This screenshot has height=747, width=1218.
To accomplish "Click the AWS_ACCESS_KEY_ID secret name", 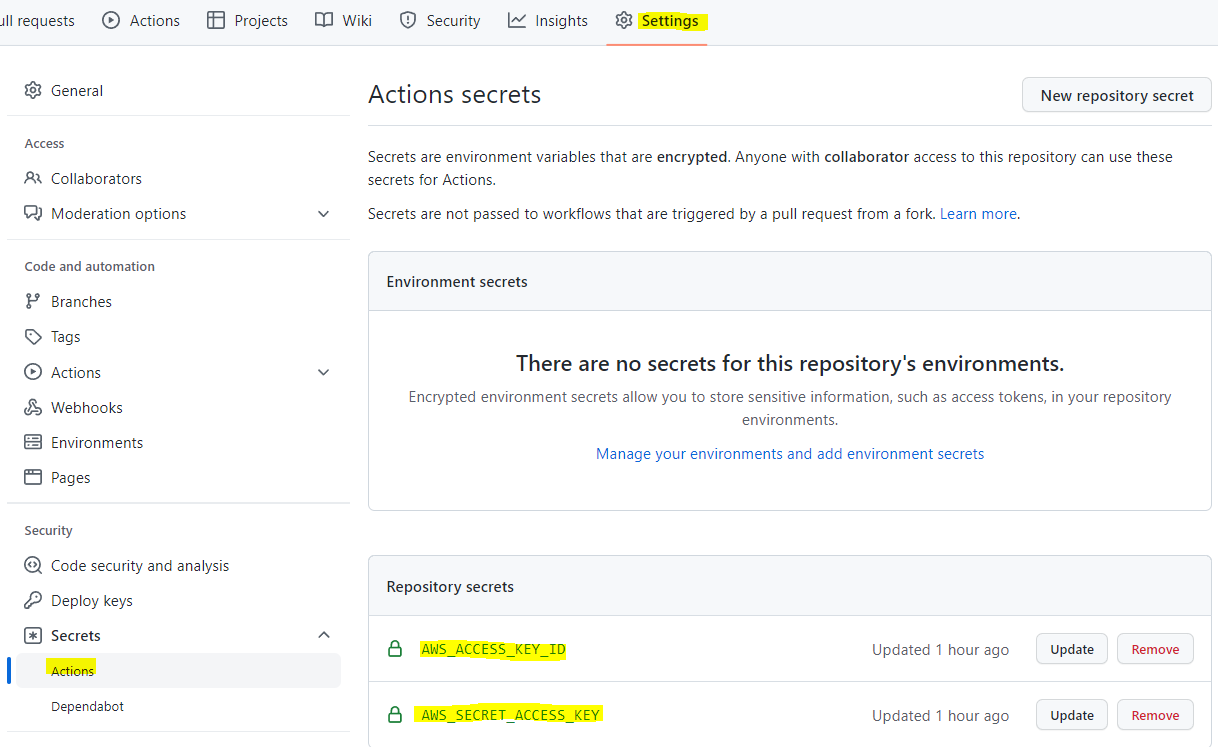I will [493, 649].
